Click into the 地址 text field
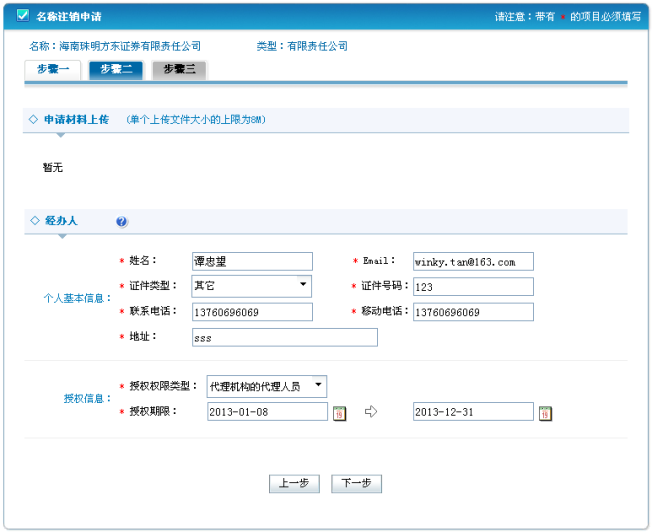This screenshot has height=532, width=652. pos(284,337)
